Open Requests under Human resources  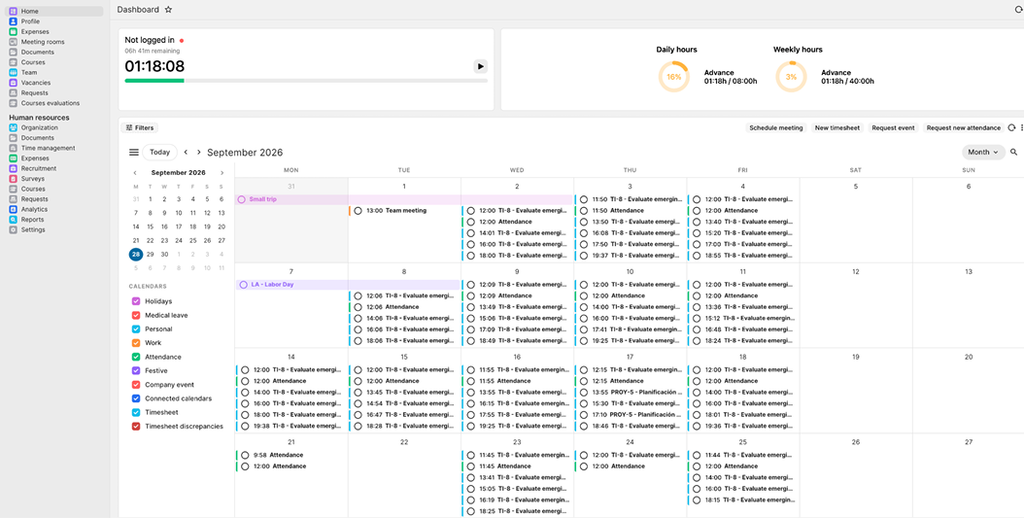(34, 199)
